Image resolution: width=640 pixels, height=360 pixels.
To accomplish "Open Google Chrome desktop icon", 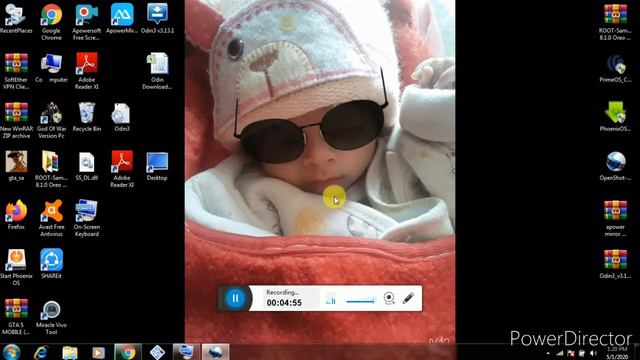I will tap(51, 22).
